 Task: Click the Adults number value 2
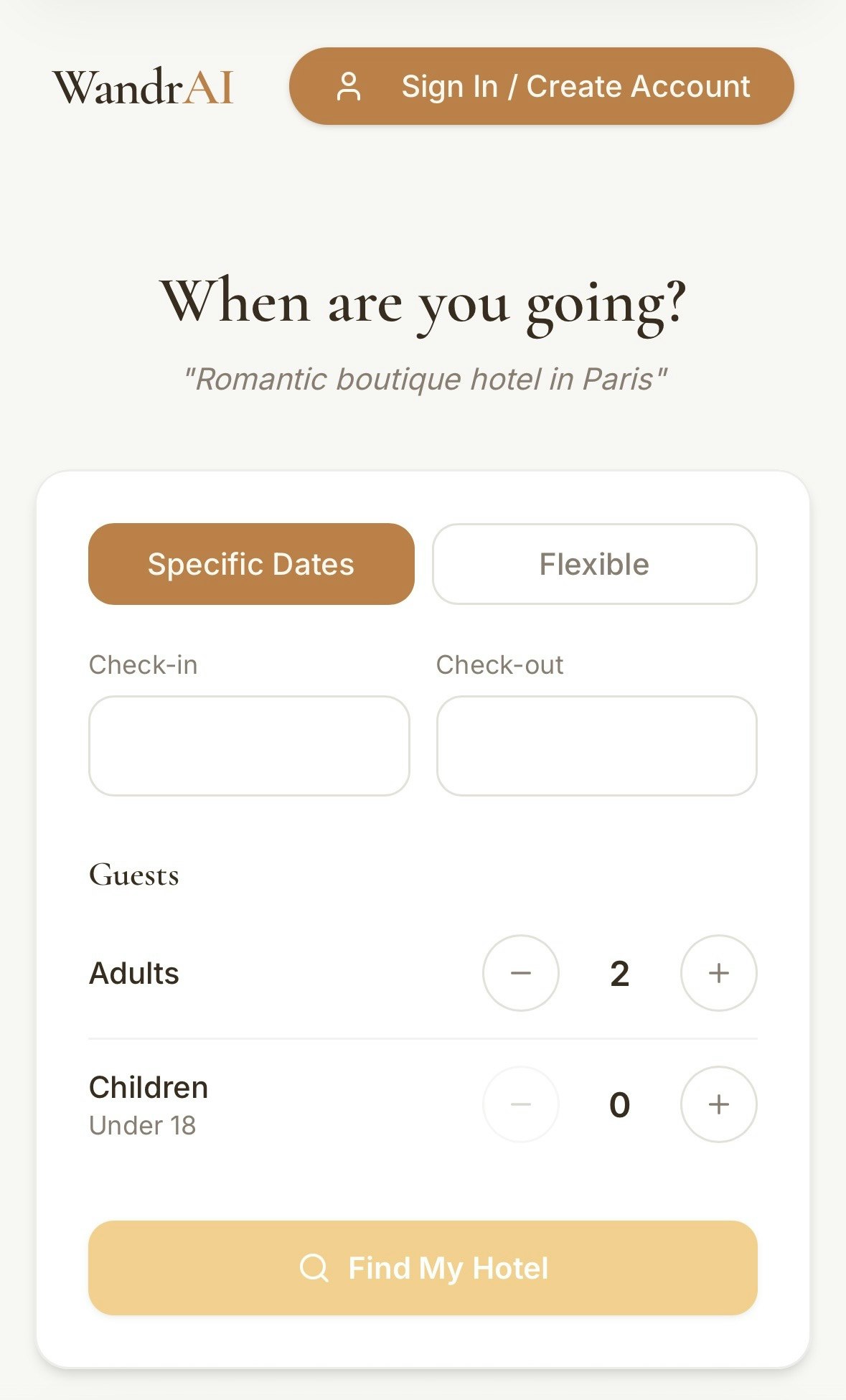coord(619,974)
